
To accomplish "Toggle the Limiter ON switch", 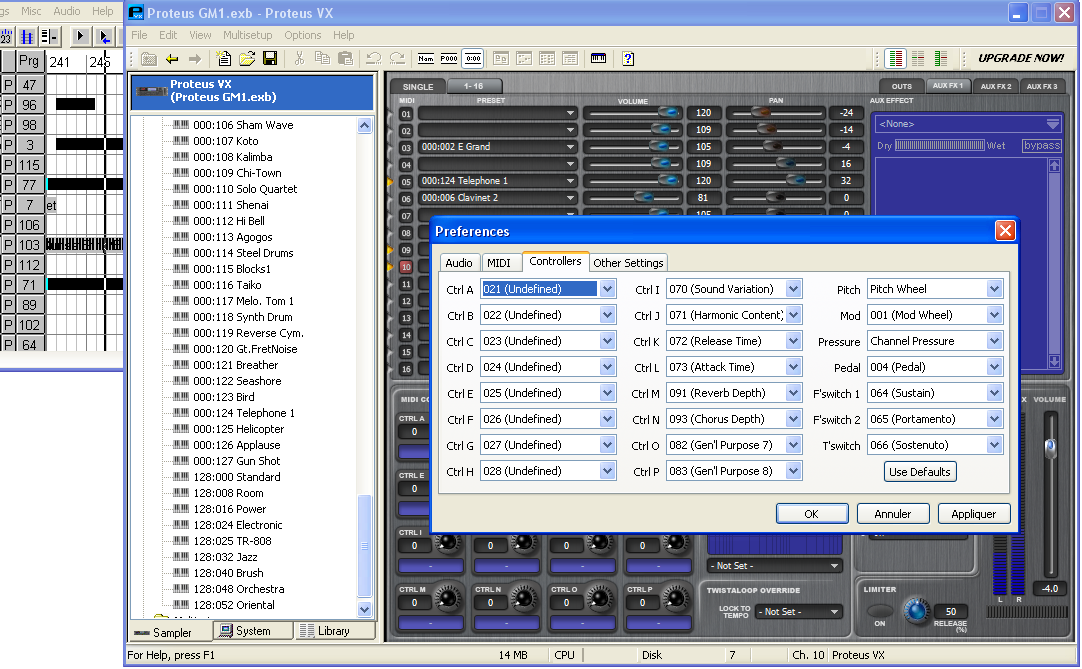I will pyautogui.click(x=880, y=611).
